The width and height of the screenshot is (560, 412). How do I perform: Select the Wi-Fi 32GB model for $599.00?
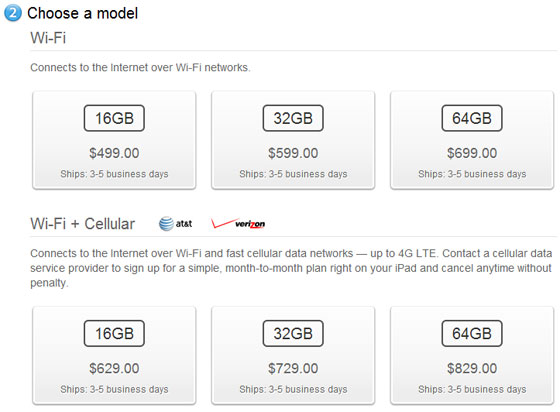click(293, 140)
